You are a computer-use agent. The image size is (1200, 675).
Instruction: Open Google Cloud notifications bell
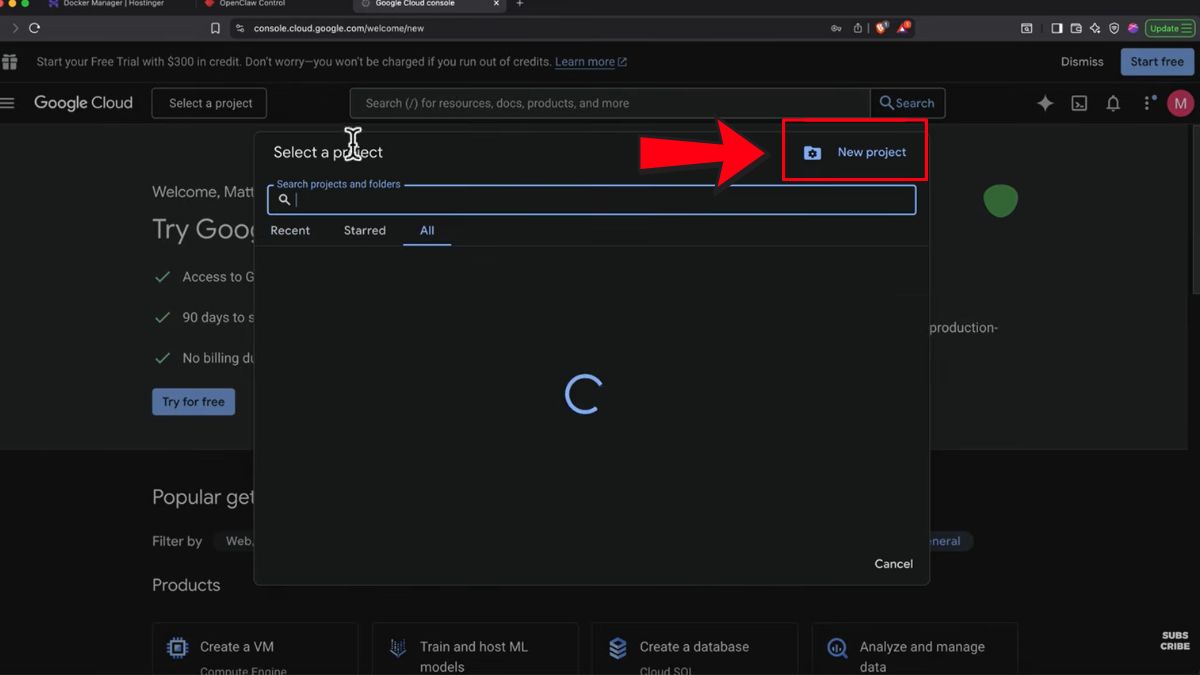tap(1113, 103)
